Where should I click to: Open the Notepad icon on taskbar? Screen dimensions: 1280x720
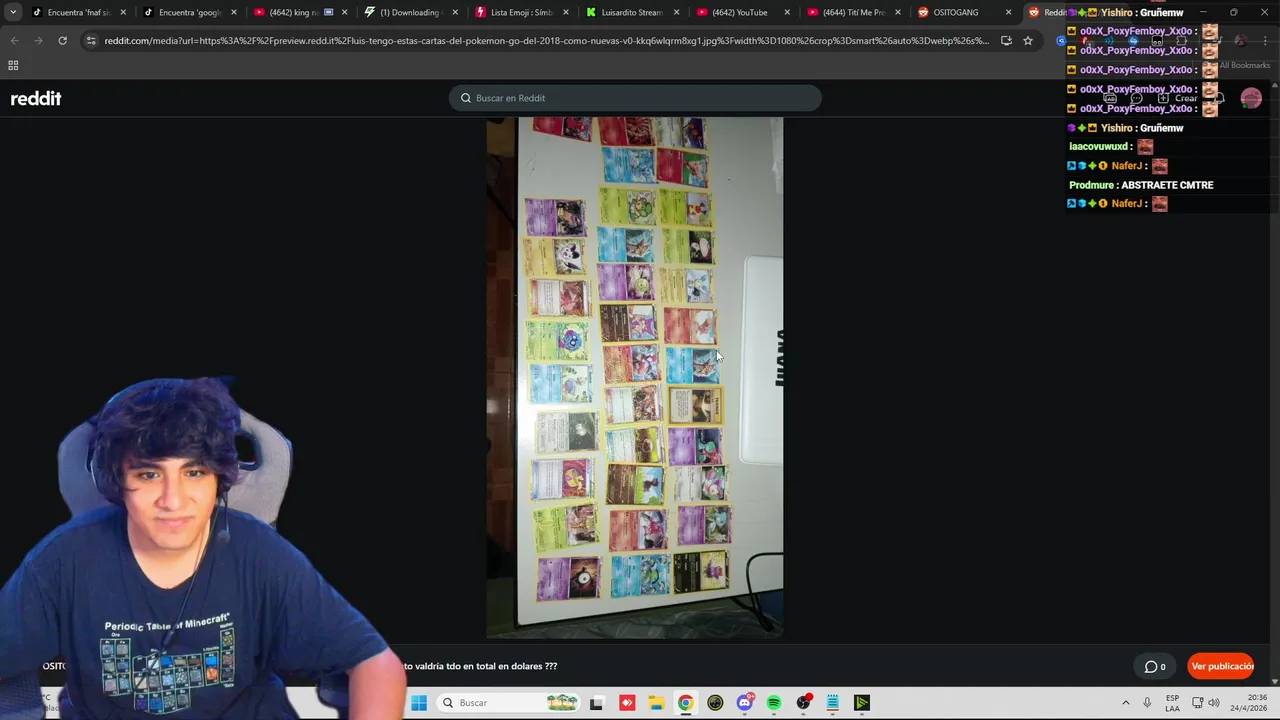pos(833,703)
